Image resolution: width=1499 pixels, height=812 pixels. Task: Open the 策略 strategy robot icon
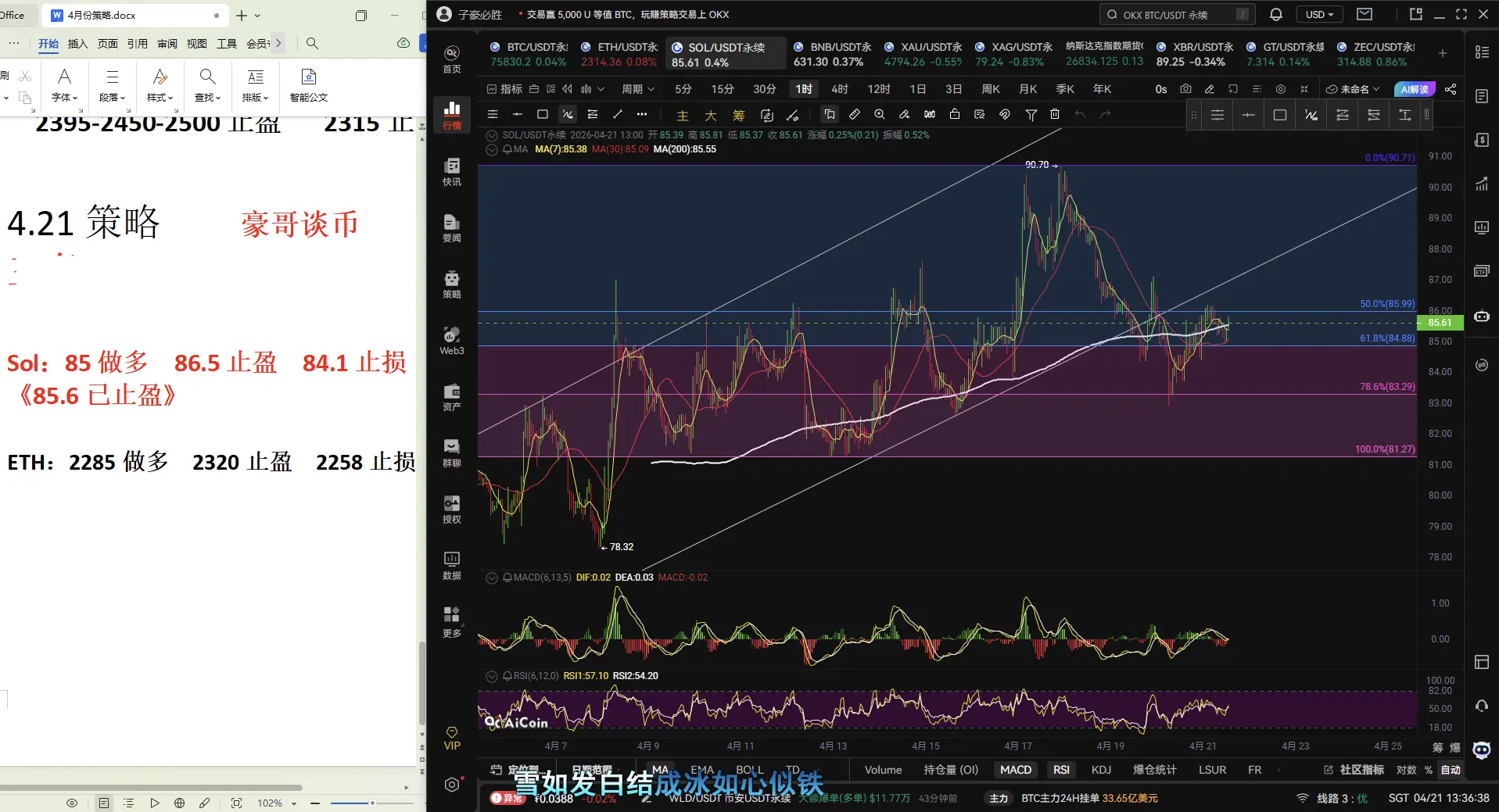pos(452,284)
